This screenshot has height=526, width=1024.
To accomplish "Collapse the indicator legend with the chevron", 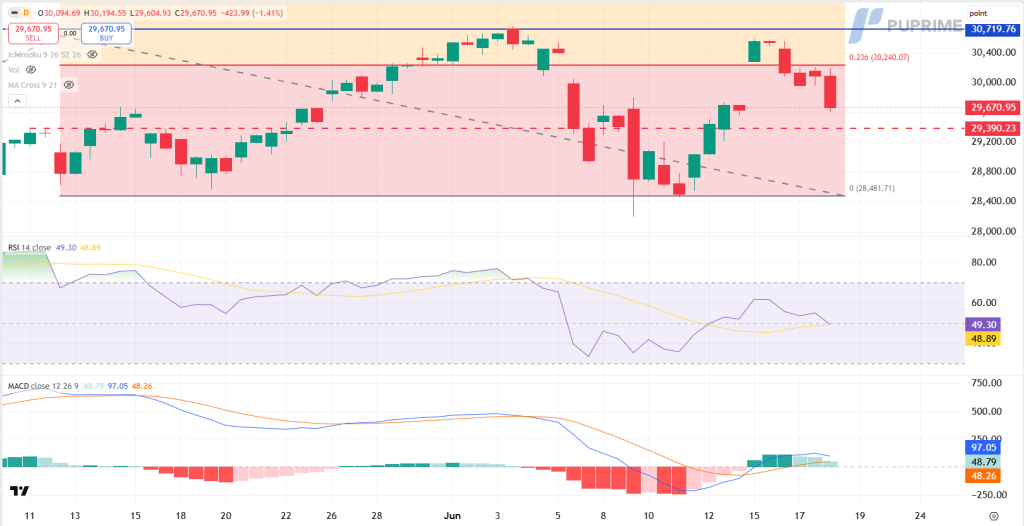I will (x=17, y=101).
